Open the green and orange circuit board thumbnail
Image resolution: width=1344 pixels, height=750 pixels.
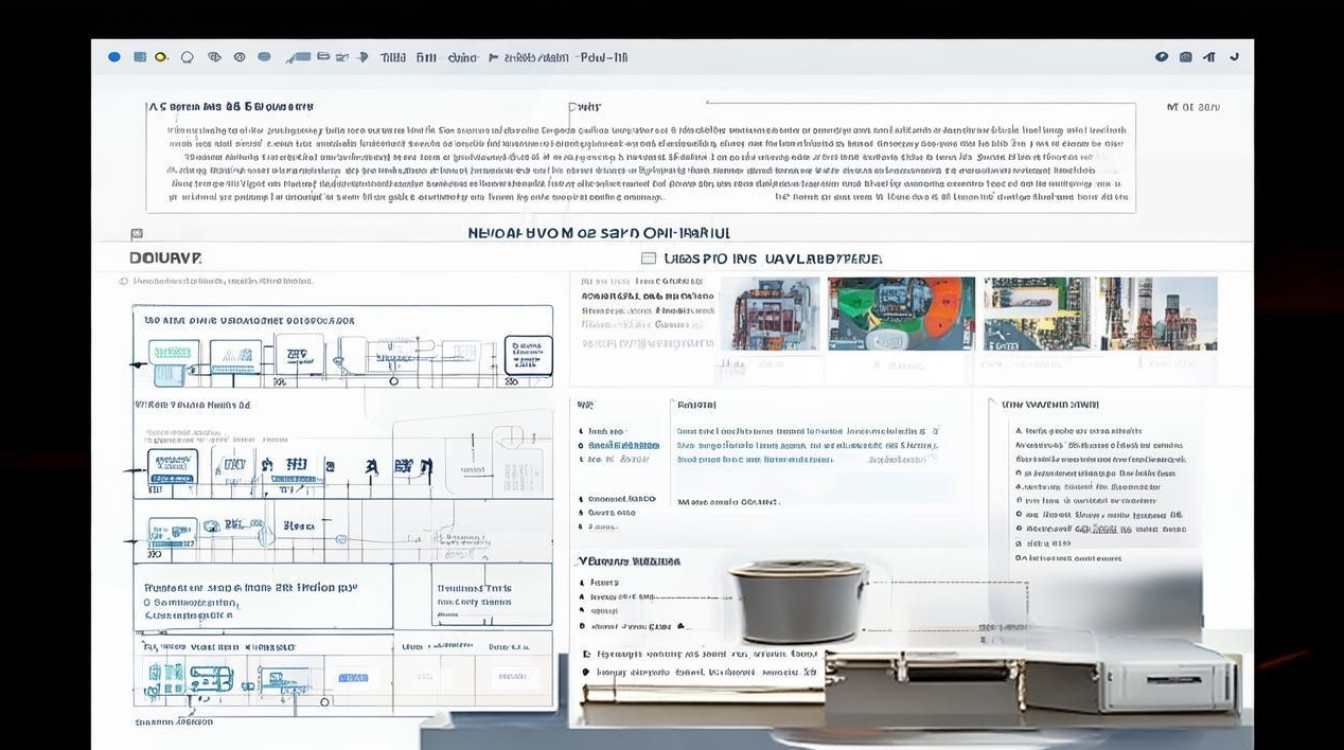[x=901, y=313]
